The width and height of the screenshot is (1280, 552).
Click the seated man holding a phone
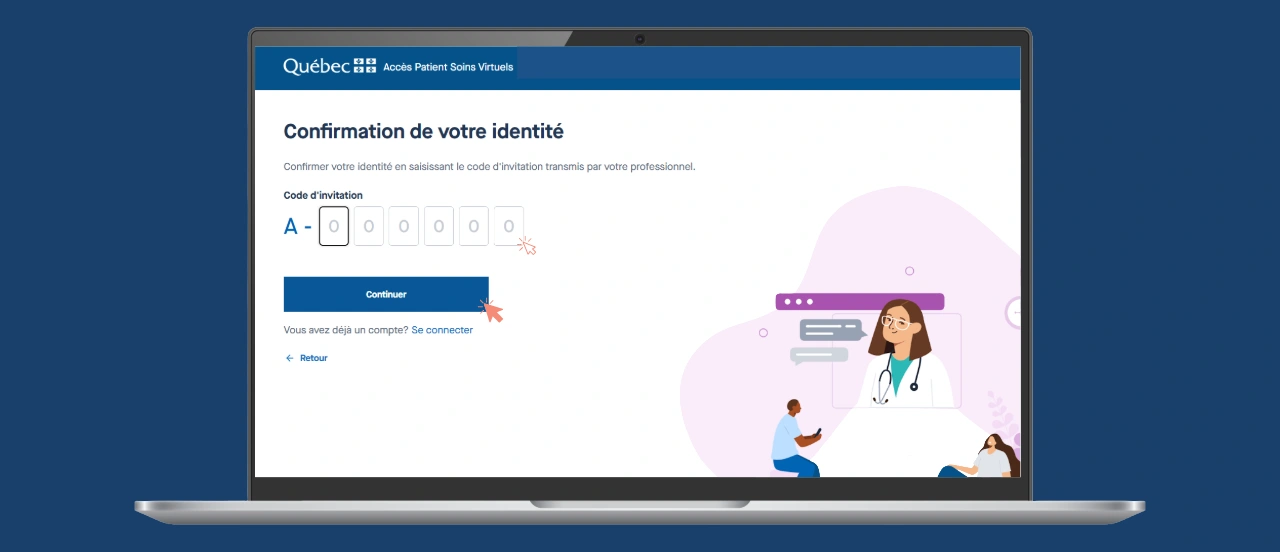tap(794, 438)
